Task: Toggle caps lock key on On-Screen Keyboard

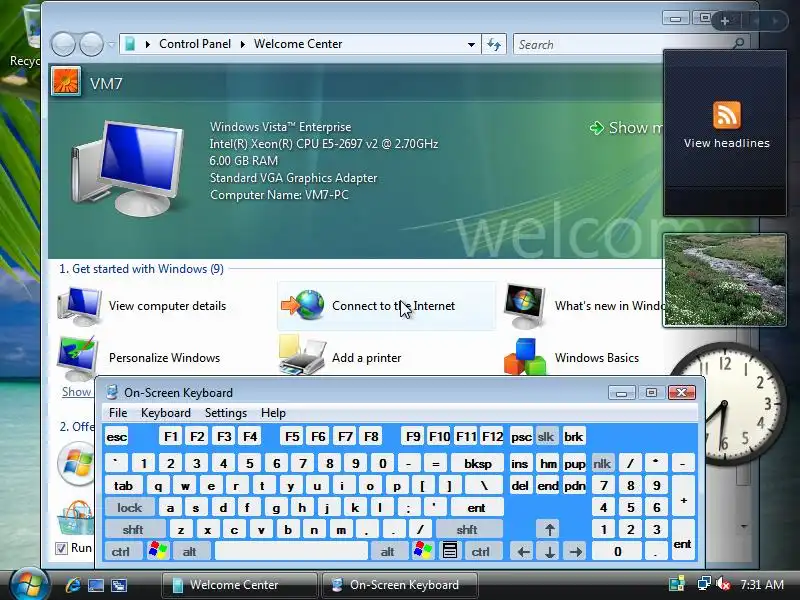Action: pos(130,507)
